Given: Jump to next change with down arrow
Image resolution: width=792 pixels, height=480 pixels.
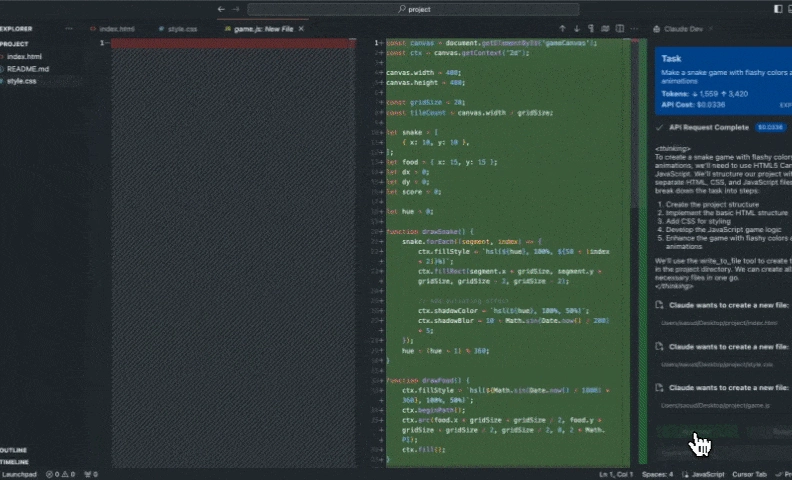Looking at the screenshot, I should (x=577, y=29).
